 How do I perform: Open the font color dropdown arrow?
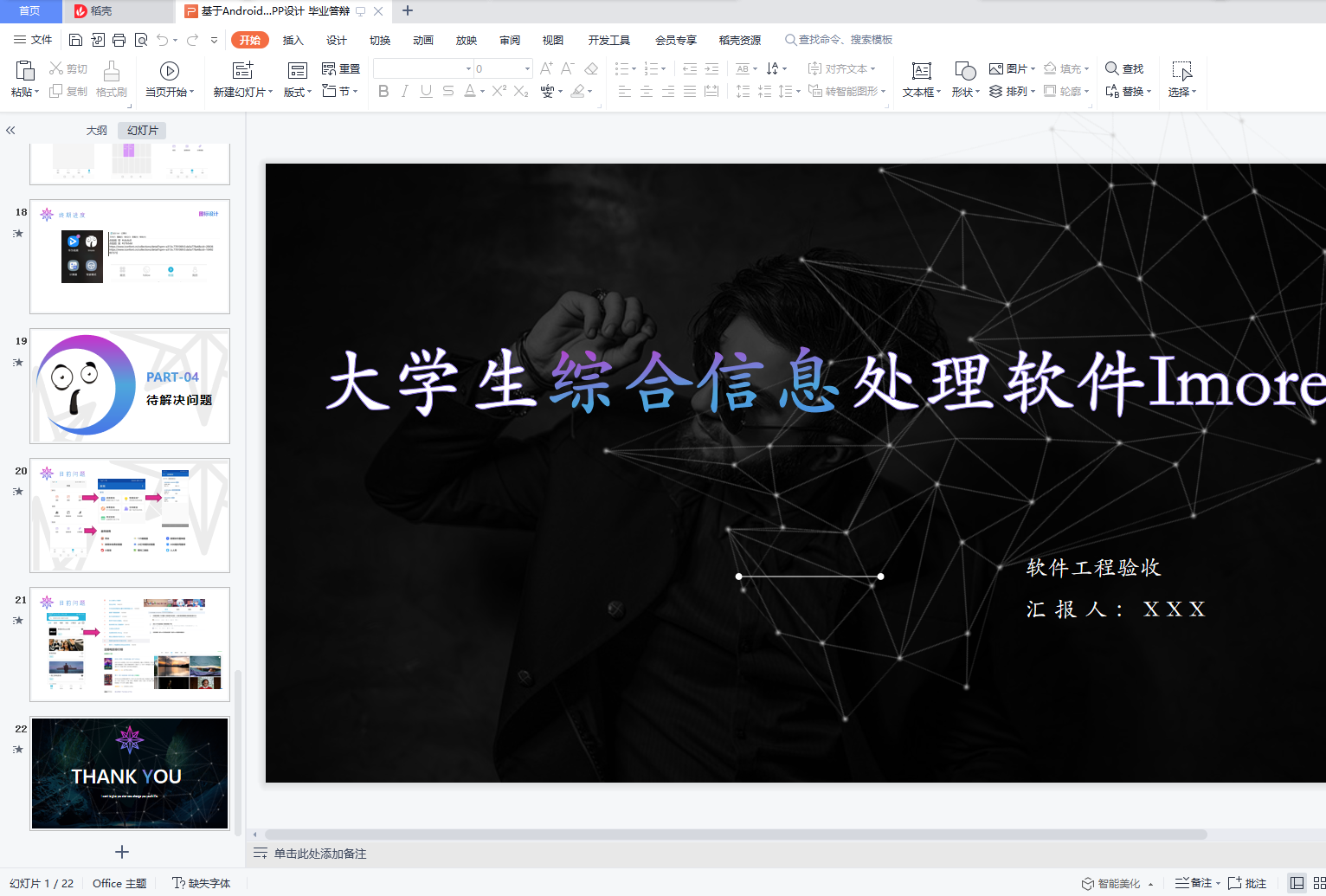pos(482,91)
